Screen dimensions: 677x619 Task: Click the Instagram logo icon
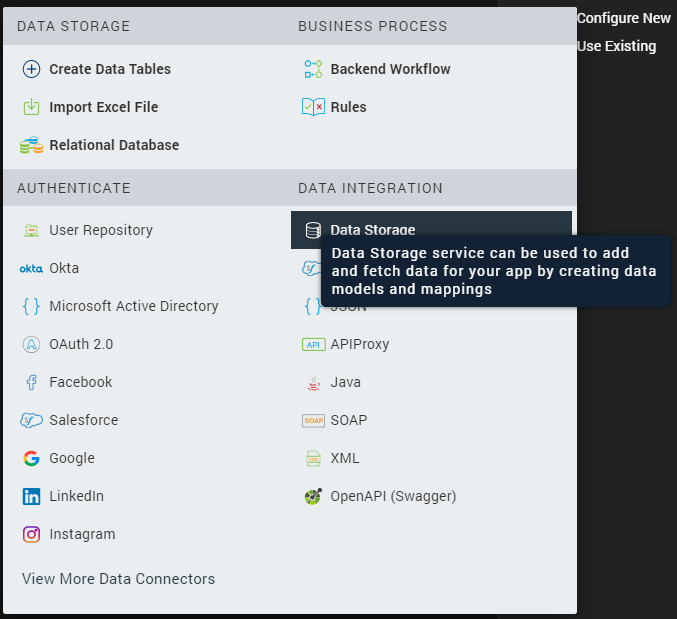(x=31, y=534)
